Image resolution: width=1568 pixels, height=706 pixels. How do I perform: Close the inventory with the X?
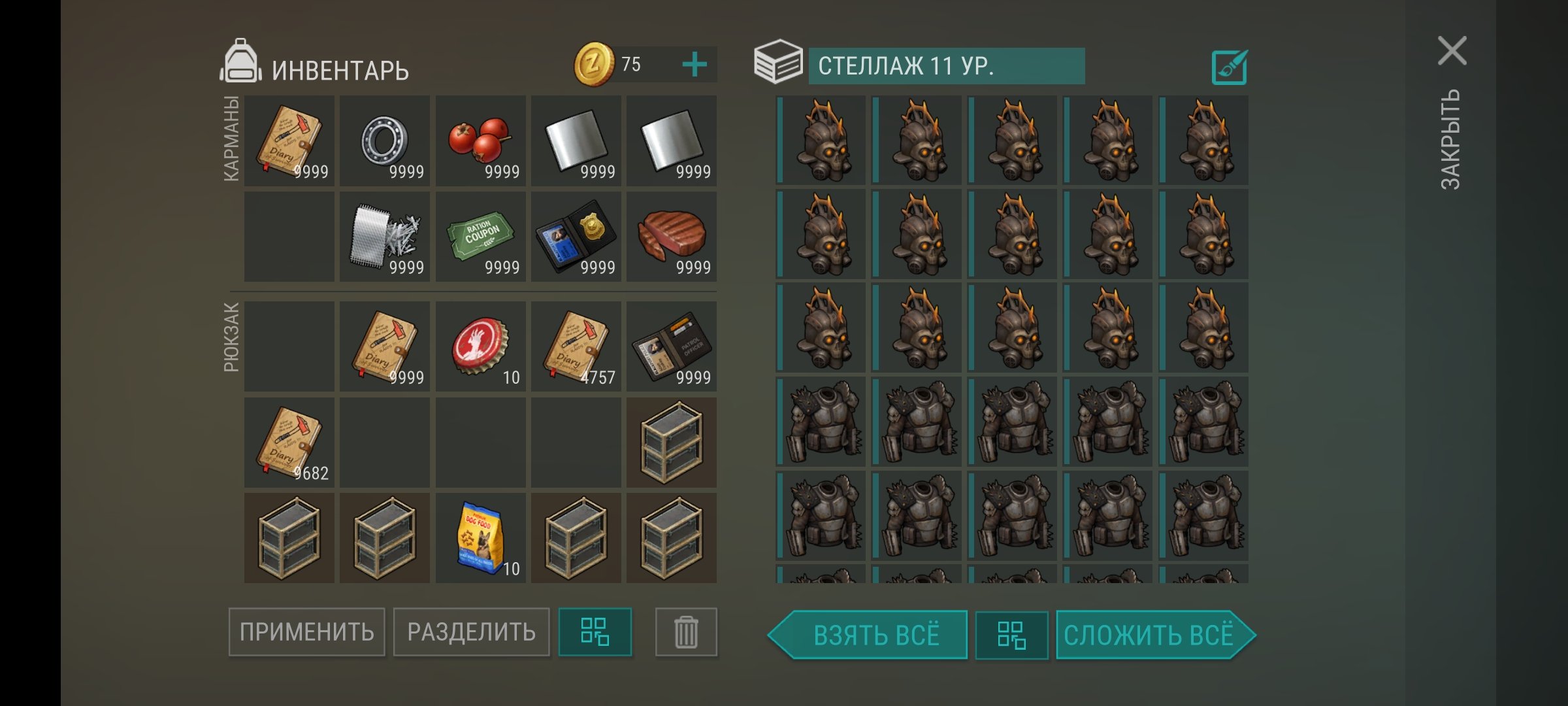click(1452, 50)
